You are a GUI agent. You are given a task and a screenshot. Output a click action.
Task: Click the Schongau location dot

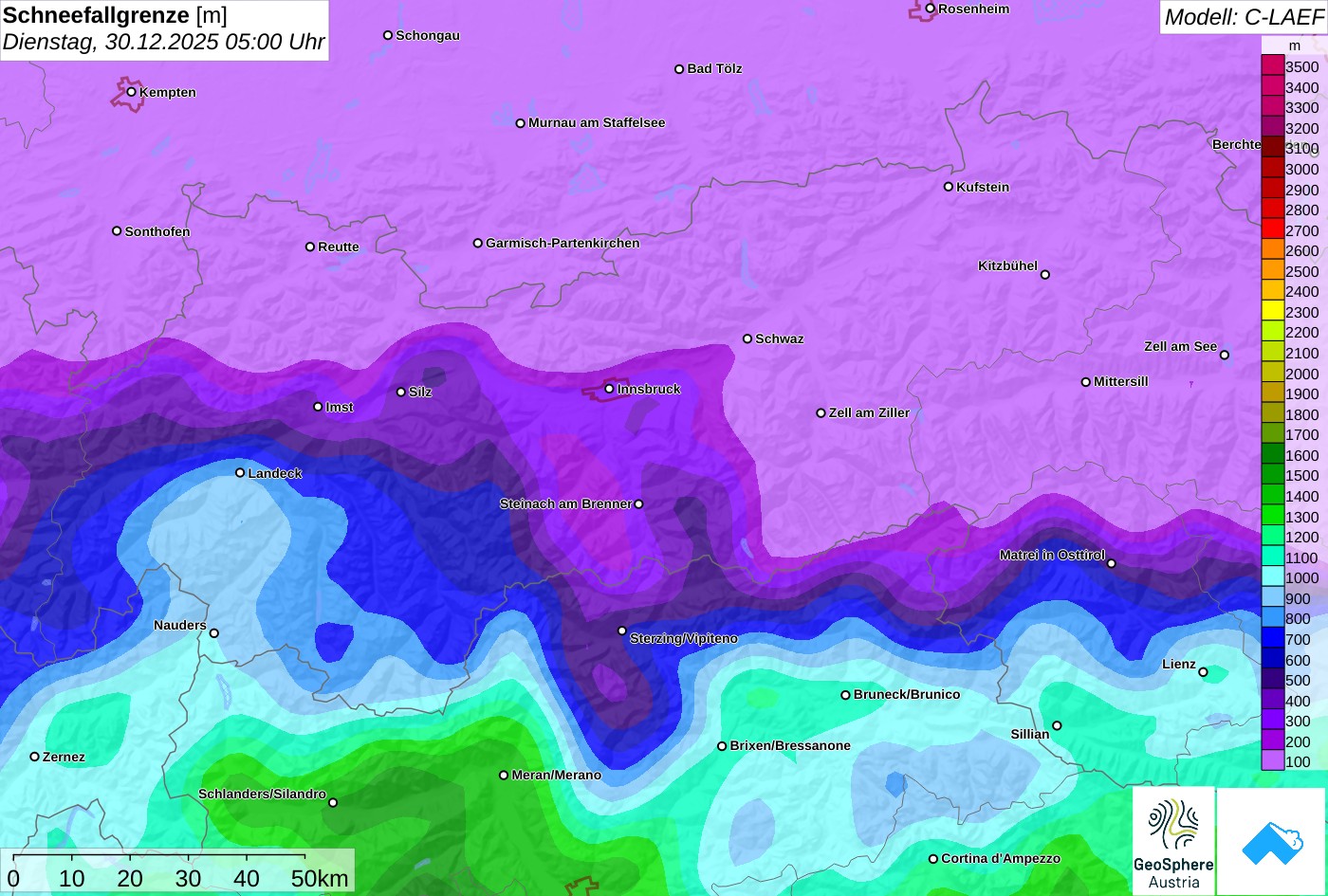point(388,35)
